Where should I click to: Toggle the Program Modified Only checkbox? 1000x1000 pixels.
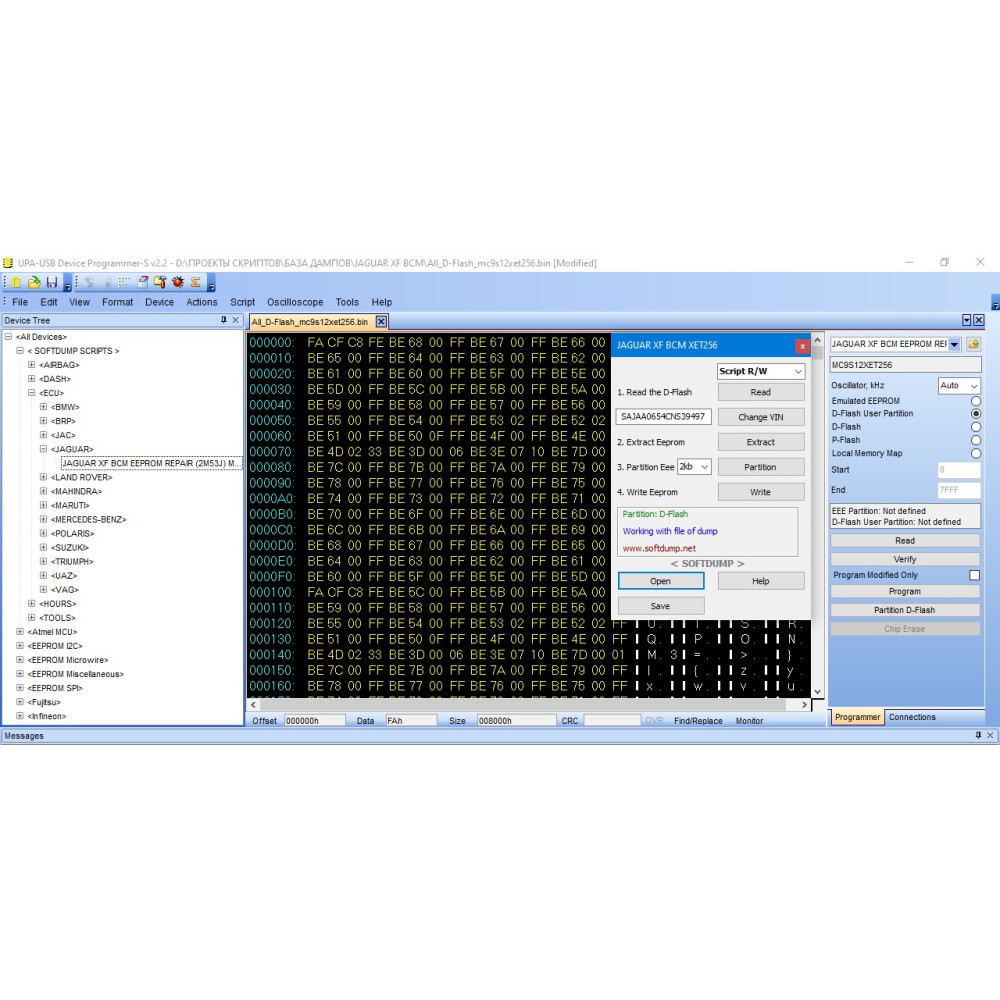(974, 575)
